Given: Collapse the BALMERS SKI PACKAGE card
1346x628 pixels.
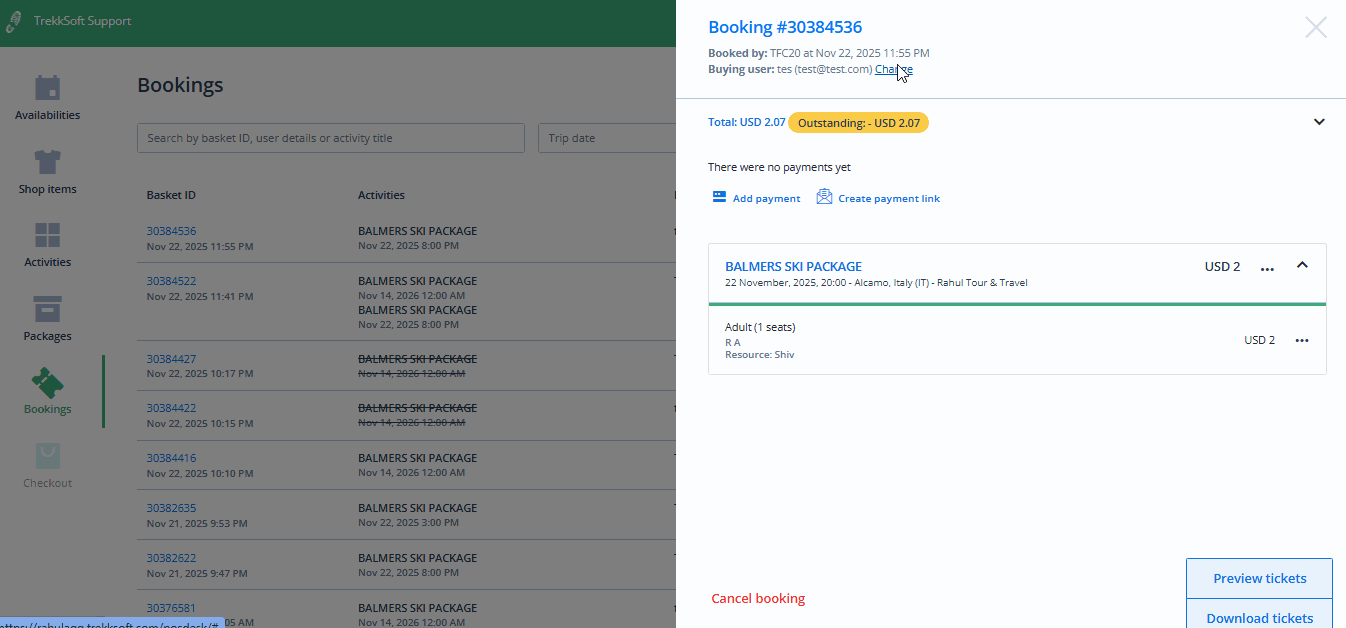Looking at the screenshot, I should (1302, 266).
